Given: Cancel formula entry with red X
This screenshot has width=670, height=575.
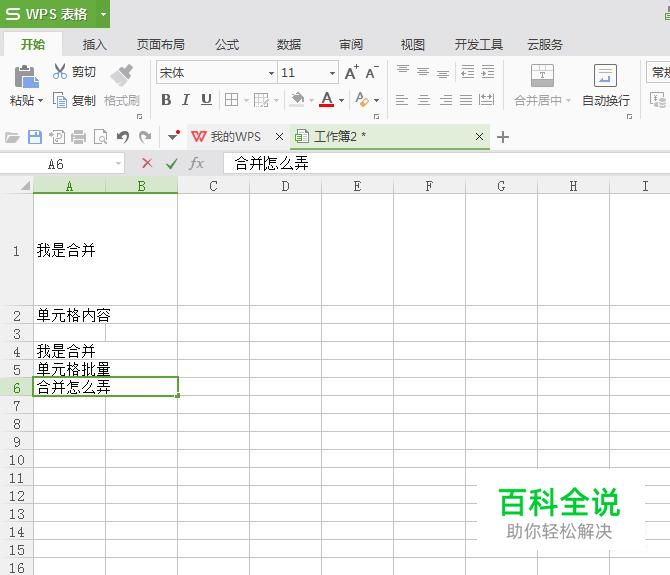Looking at the screenshot, I should coord(147,163).
